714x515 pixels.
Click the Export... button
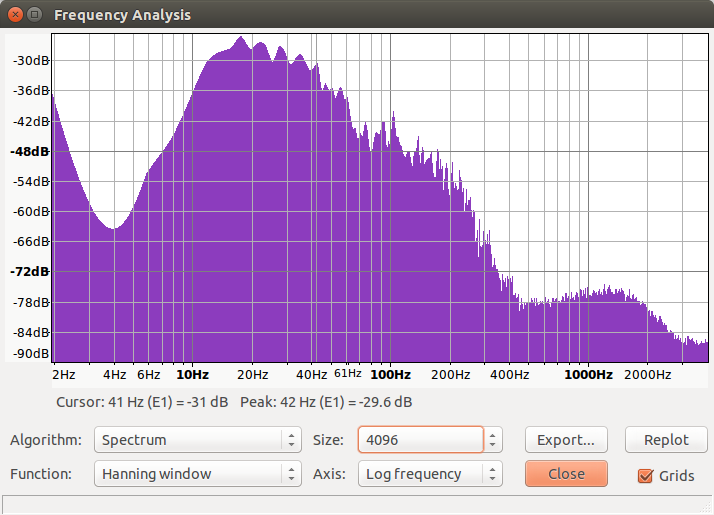(x=566, y=440)
